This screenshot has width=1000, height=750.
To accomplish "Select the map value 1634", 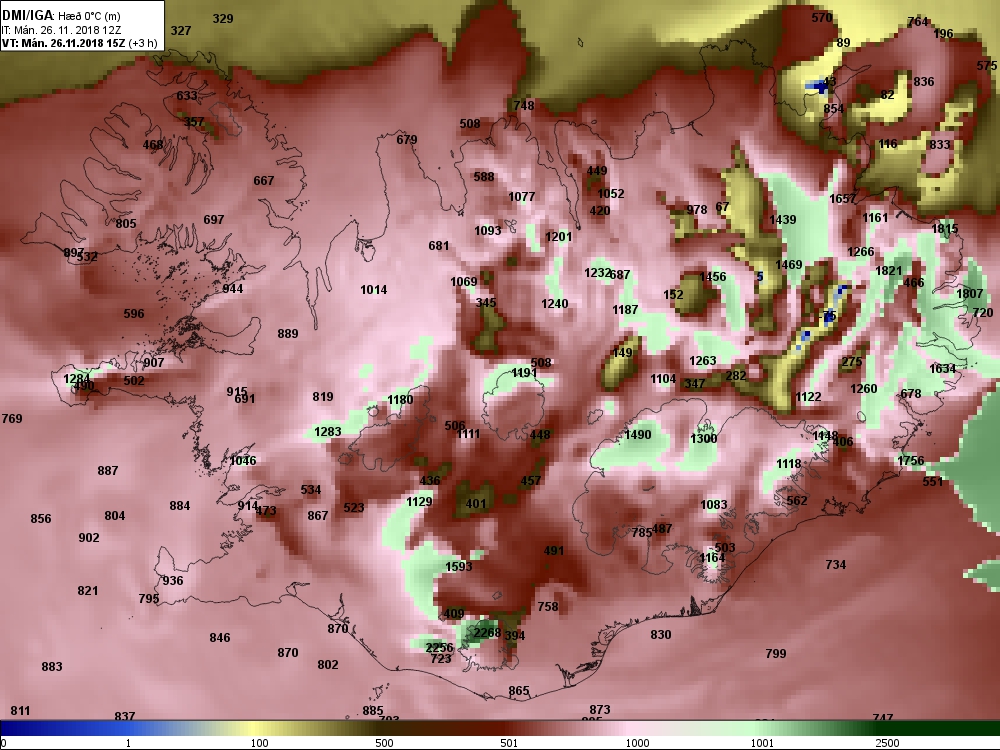I will 943,368.
